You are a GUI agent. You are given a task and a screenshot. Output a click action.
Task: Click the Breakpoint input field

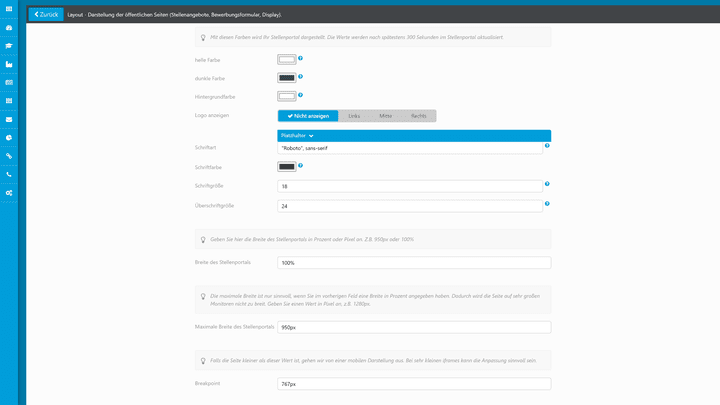[414, 383]
